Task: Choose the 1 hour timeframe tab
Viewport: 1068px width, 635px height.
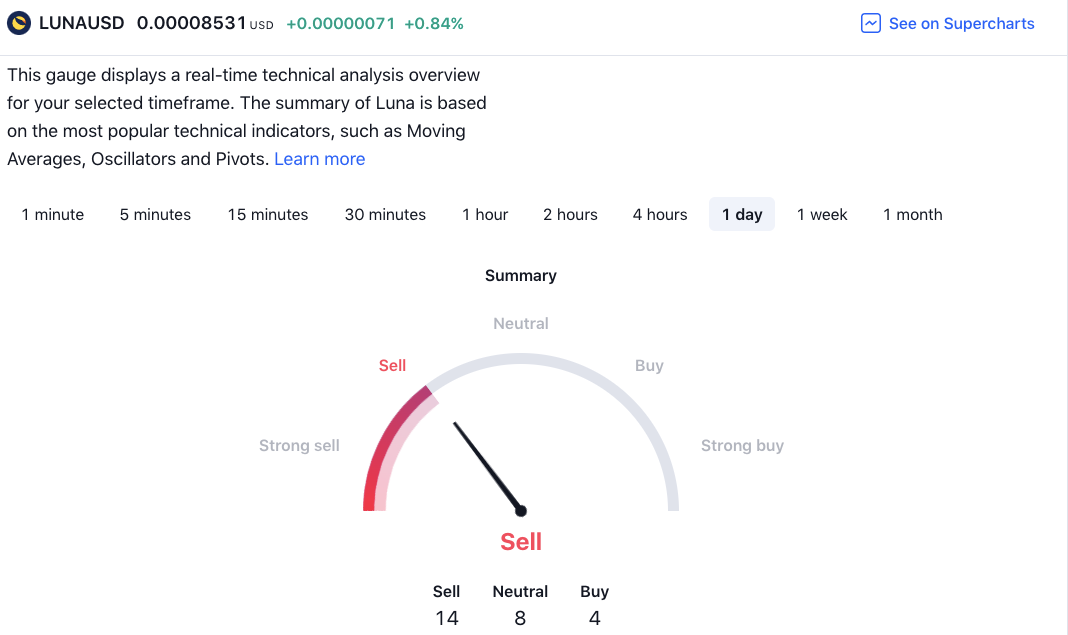Action: click(485, 214)
